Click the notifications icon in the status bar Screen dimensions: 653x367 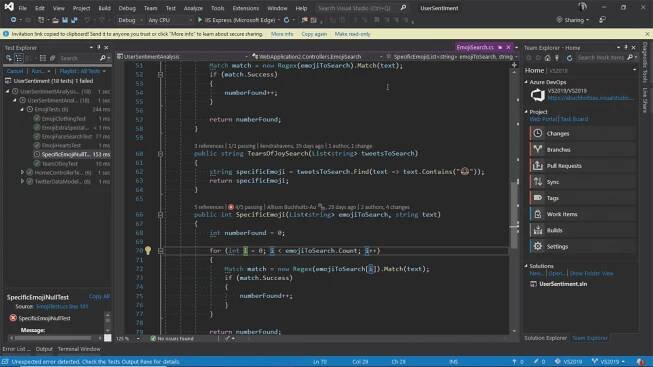[641, 362]
